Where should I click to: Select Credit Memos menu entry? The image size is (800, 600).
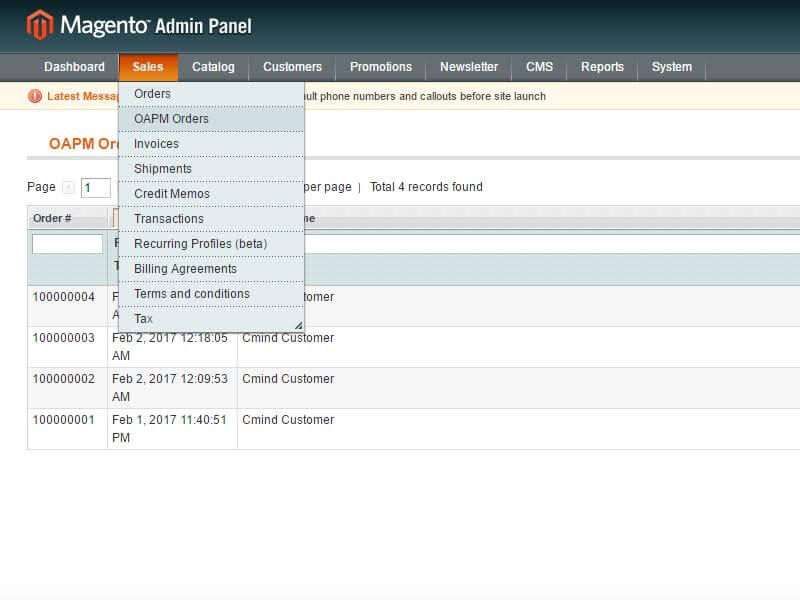pos(171,194)
